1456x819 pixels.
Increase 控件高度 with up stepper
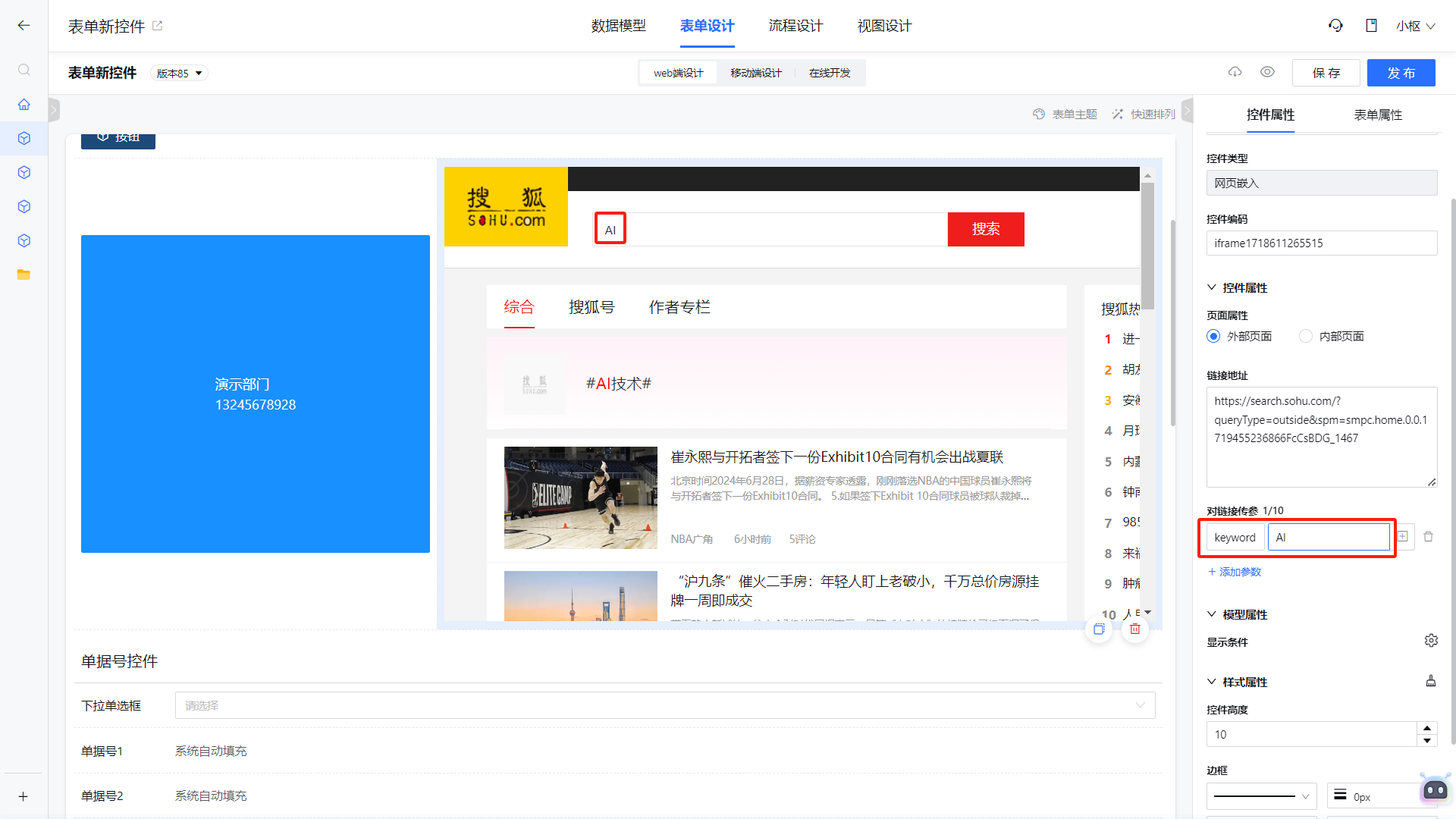1427,728
